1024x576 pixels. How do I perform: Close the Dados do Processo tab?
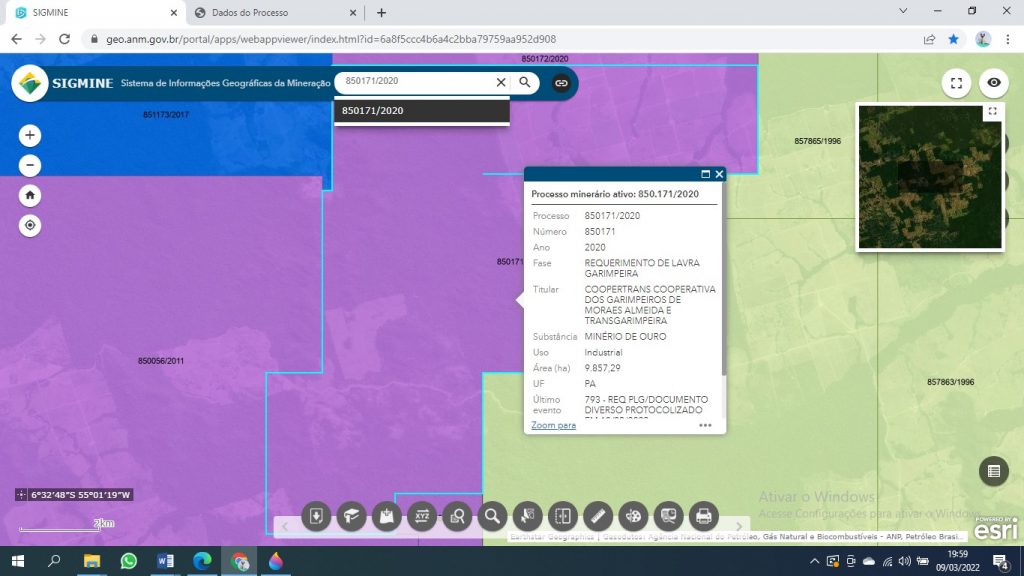click(x=353, y=12)
